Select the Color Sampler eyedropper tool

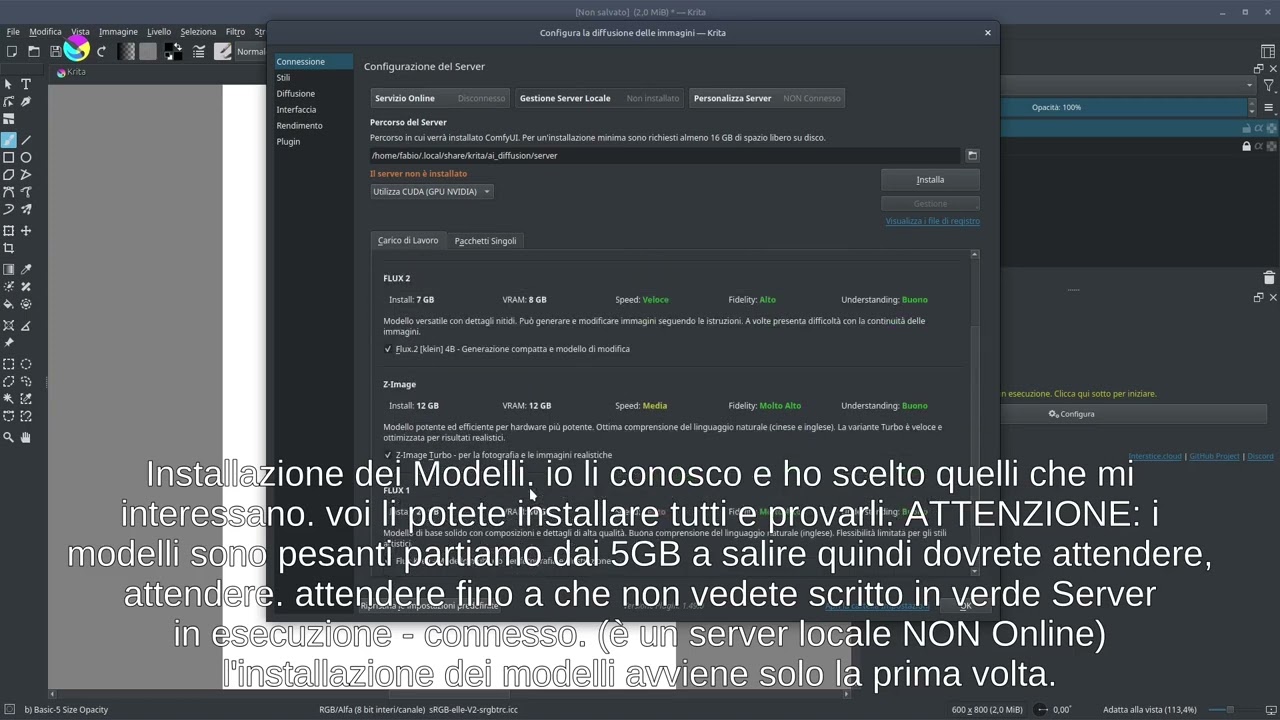26,270
